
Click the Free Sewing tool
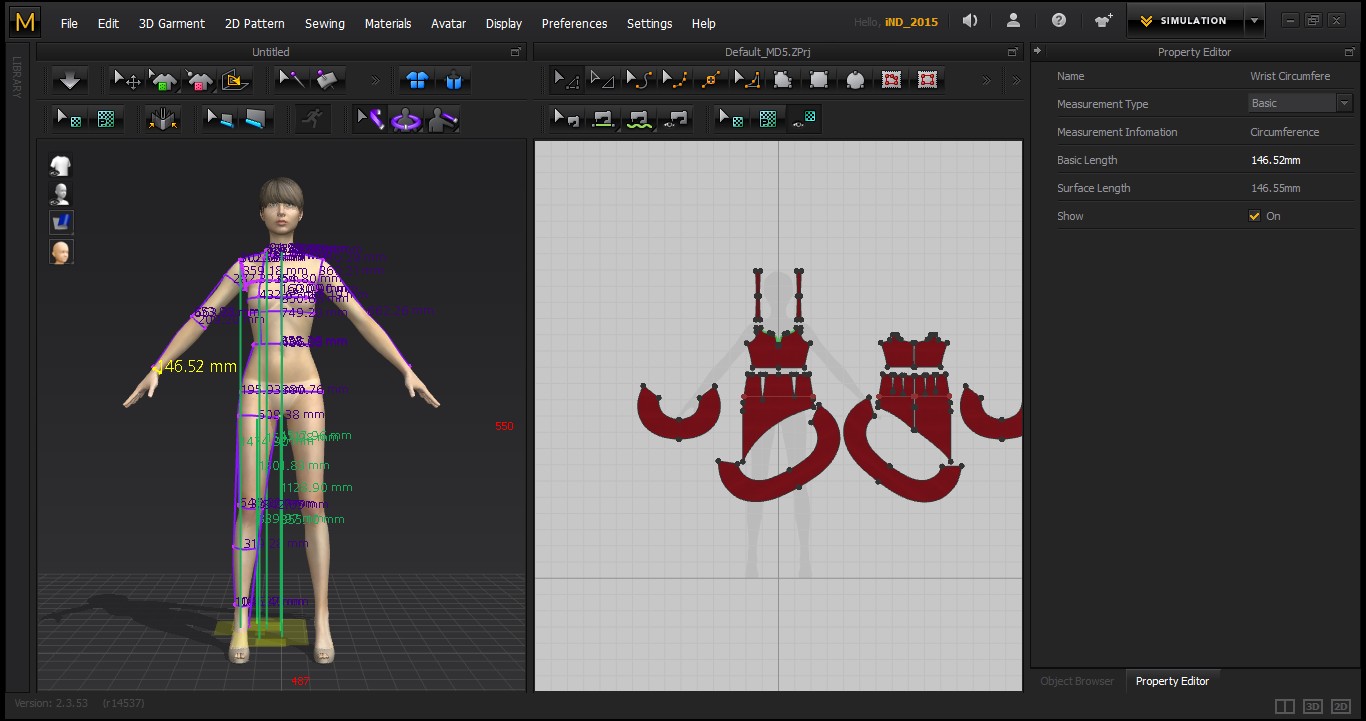coord(638,120)
